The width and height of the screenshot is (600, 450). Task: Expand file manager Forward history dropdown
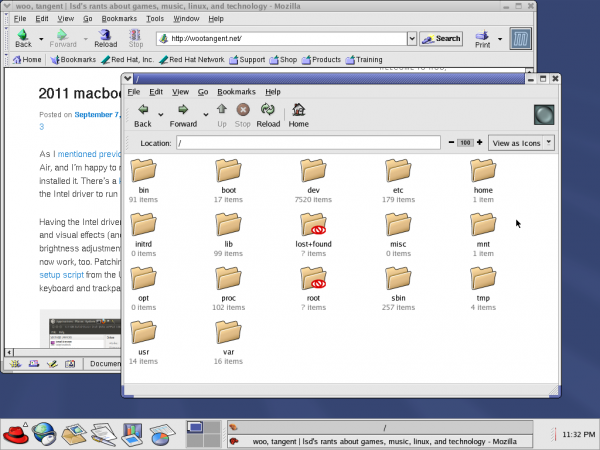(205, 114)
